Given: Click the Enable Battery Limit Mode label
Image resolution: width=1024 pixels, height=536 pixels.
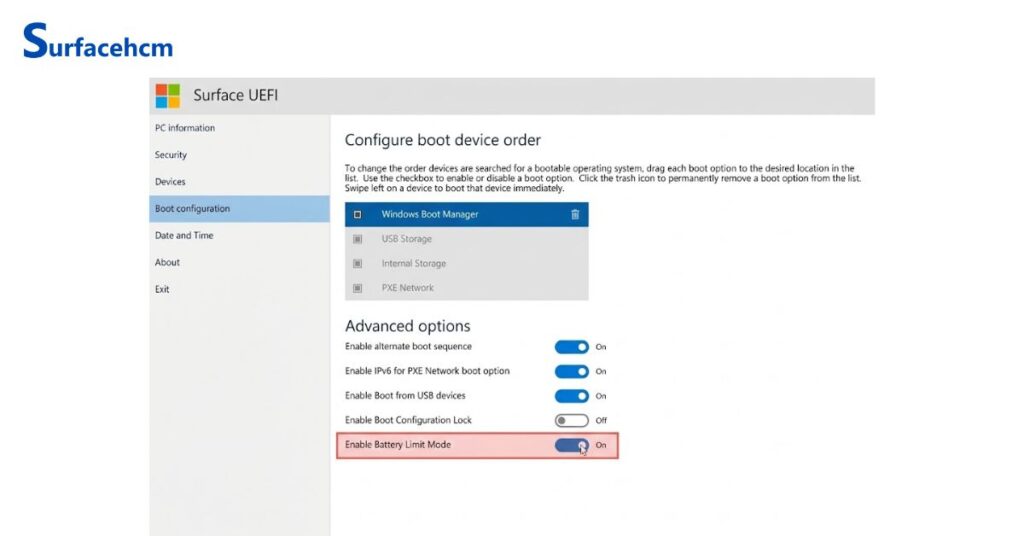Looking at the screenshot, I should click(398, 445).
